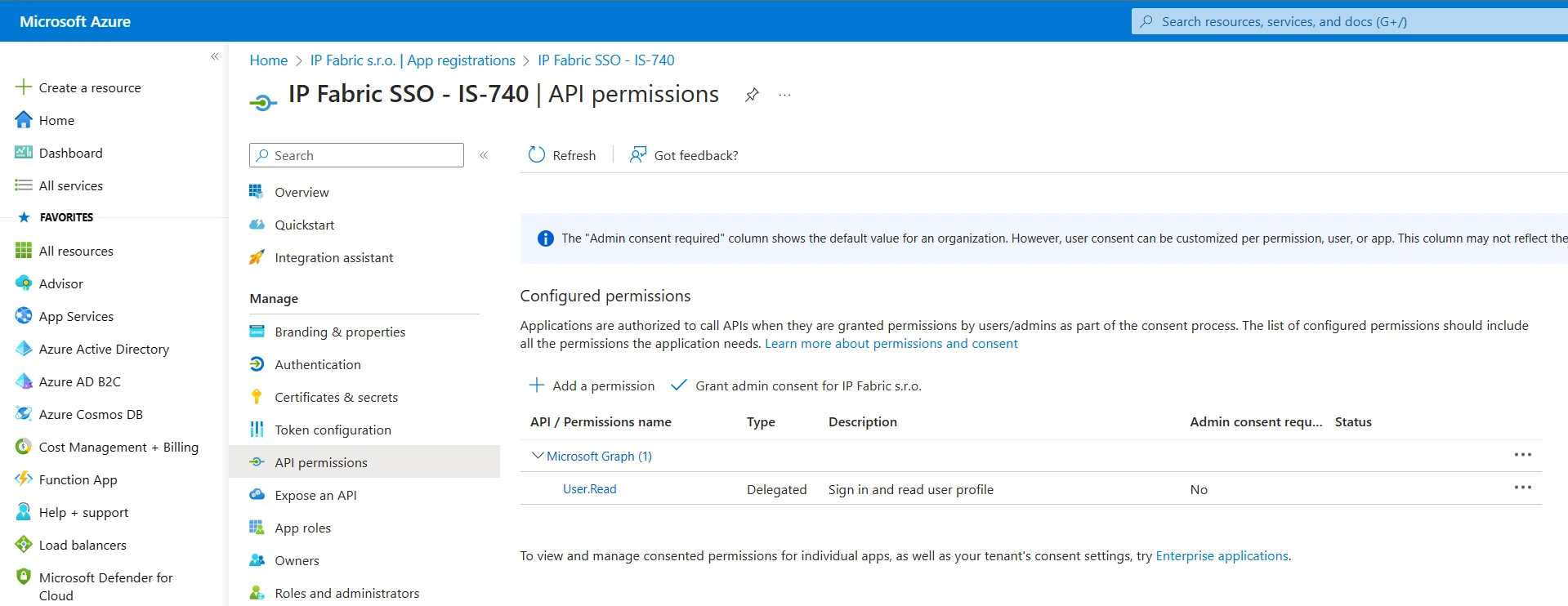The height and width of the screenshot is (606, 1568).
Task: Click the Integration assistant rocket icon
Action: coord(257,257)
